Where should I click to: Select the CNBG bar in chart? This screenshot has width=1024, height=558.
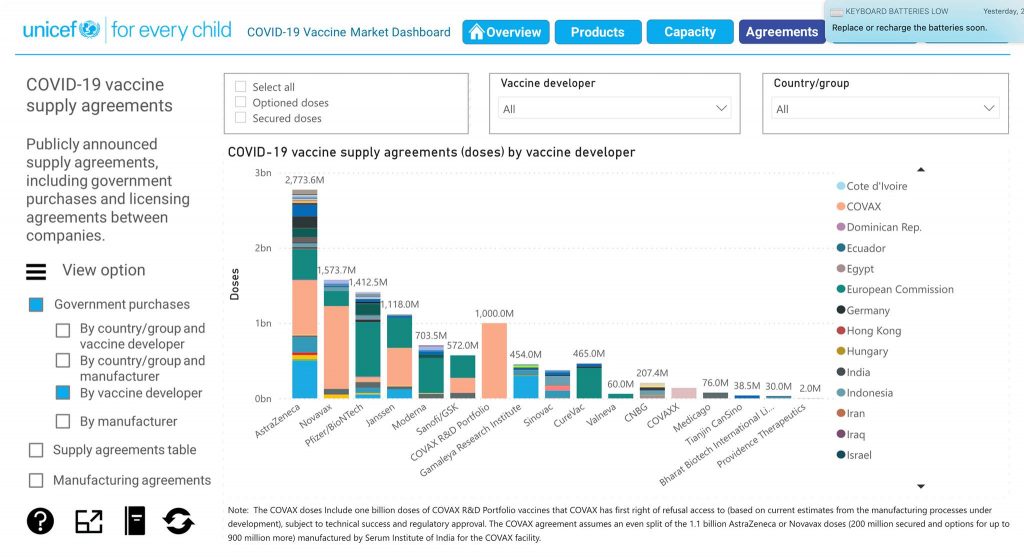652,391
